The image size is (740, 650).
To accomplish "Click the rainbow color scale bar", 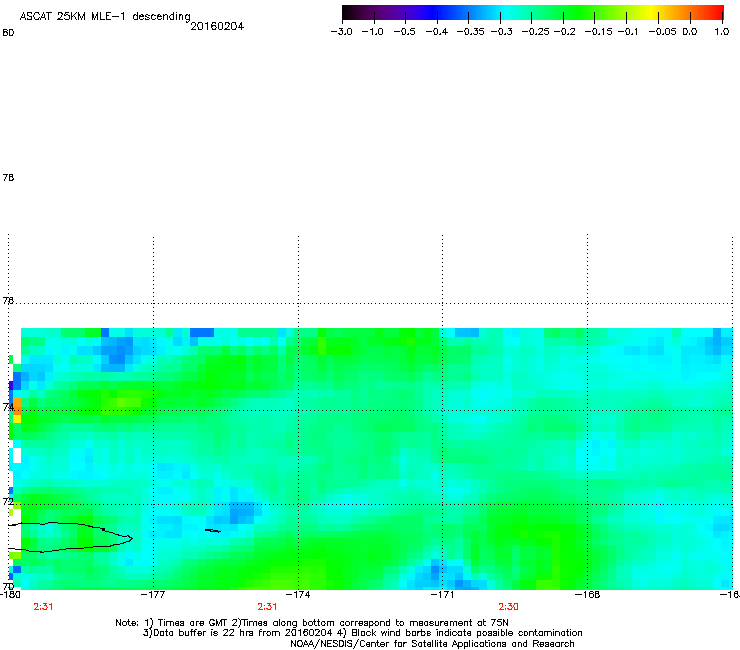I will 533,13.
